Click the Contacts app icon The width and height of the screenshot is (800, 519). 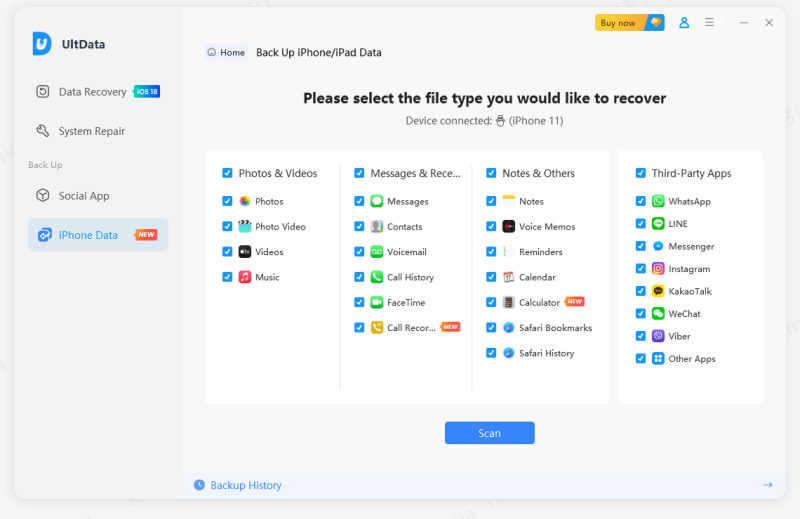[x=377, y=226]
